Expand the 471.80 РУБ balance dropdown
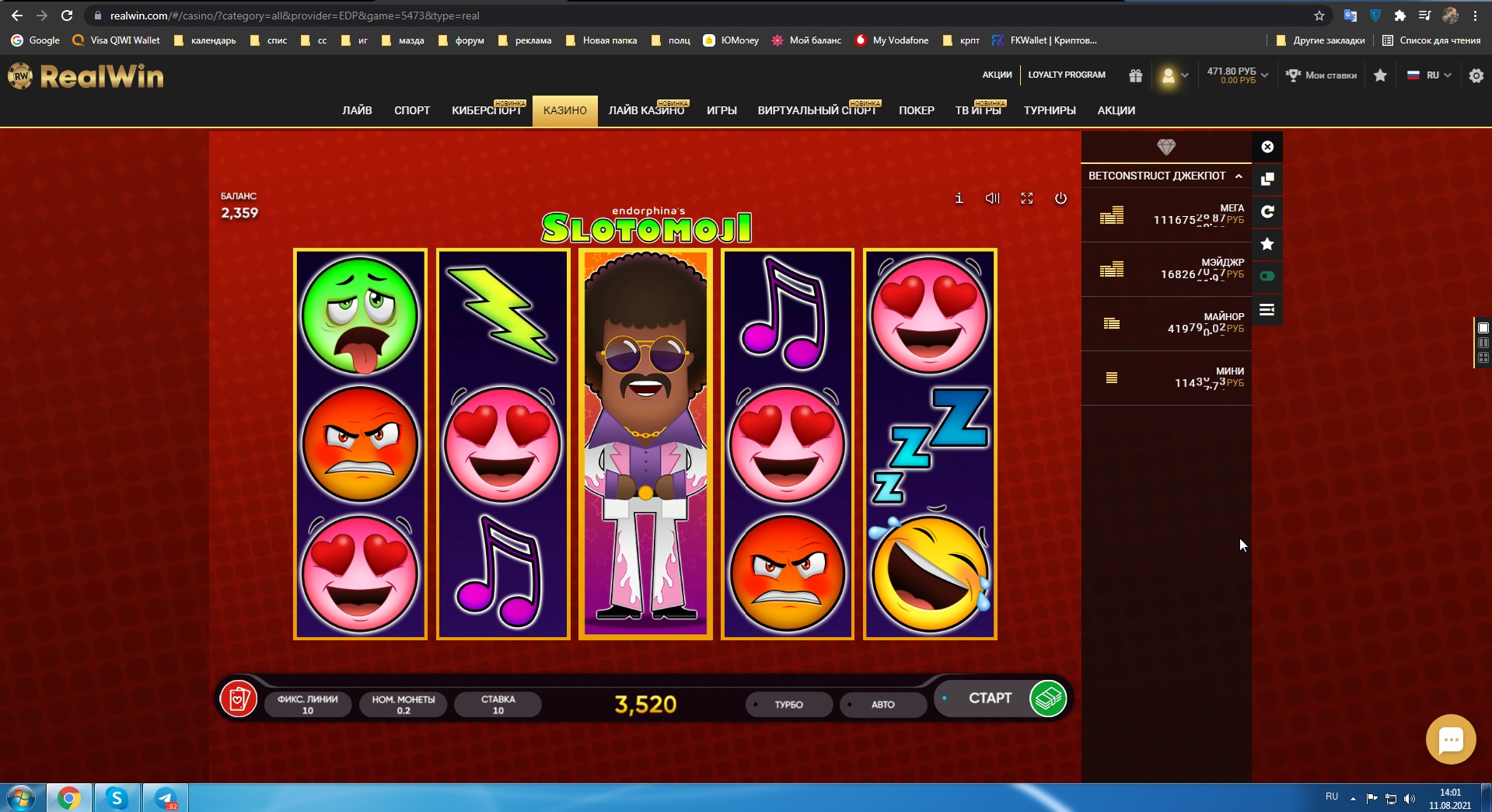The height and width of the screenshot is (812, 1492). 1237,75
